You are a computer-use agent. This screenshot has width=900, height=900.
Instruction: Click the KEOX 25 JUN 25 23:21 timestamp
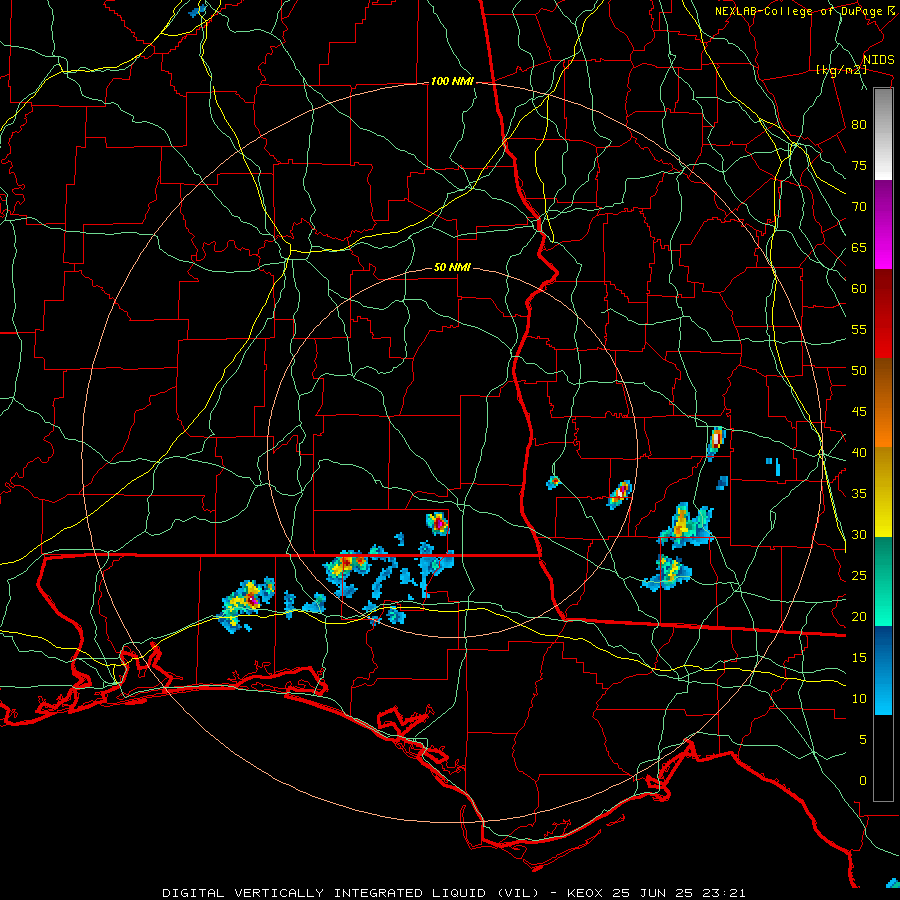click(657, 893)
